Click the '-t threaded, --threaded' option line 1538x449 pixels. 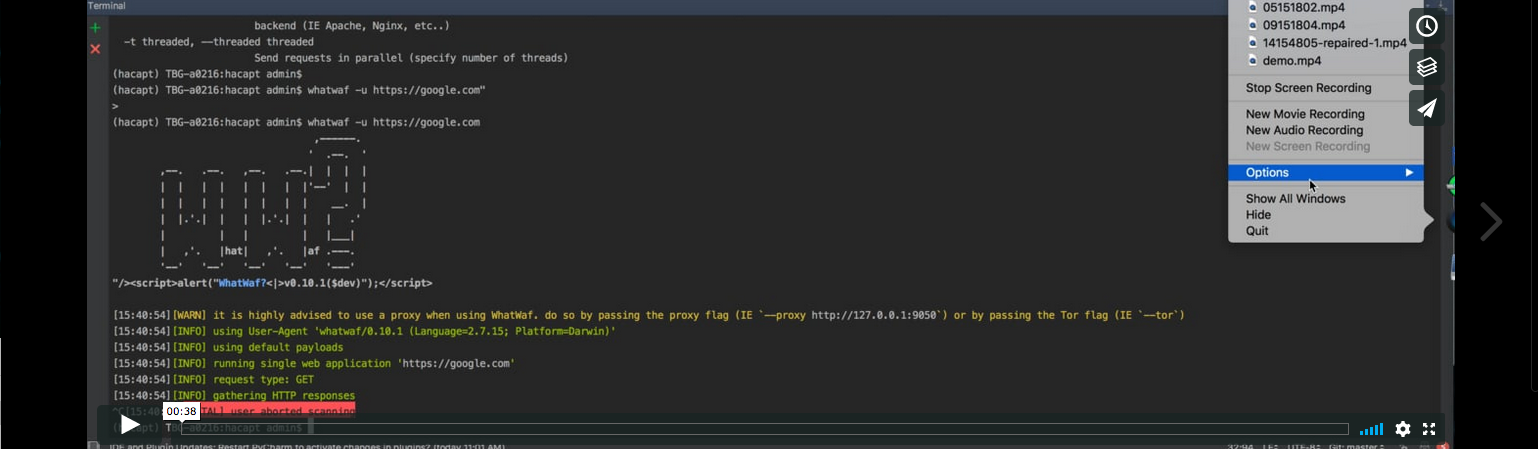(219, 42)
